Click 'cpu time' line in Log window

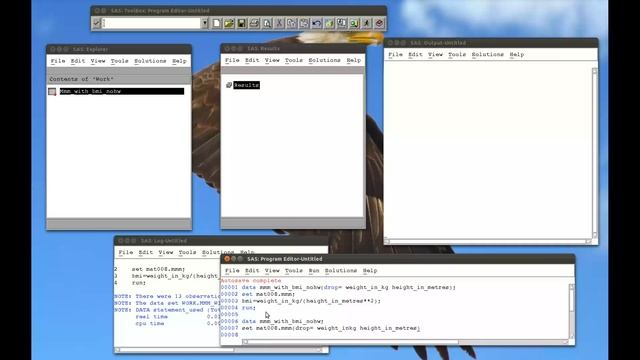pos(150,324)
